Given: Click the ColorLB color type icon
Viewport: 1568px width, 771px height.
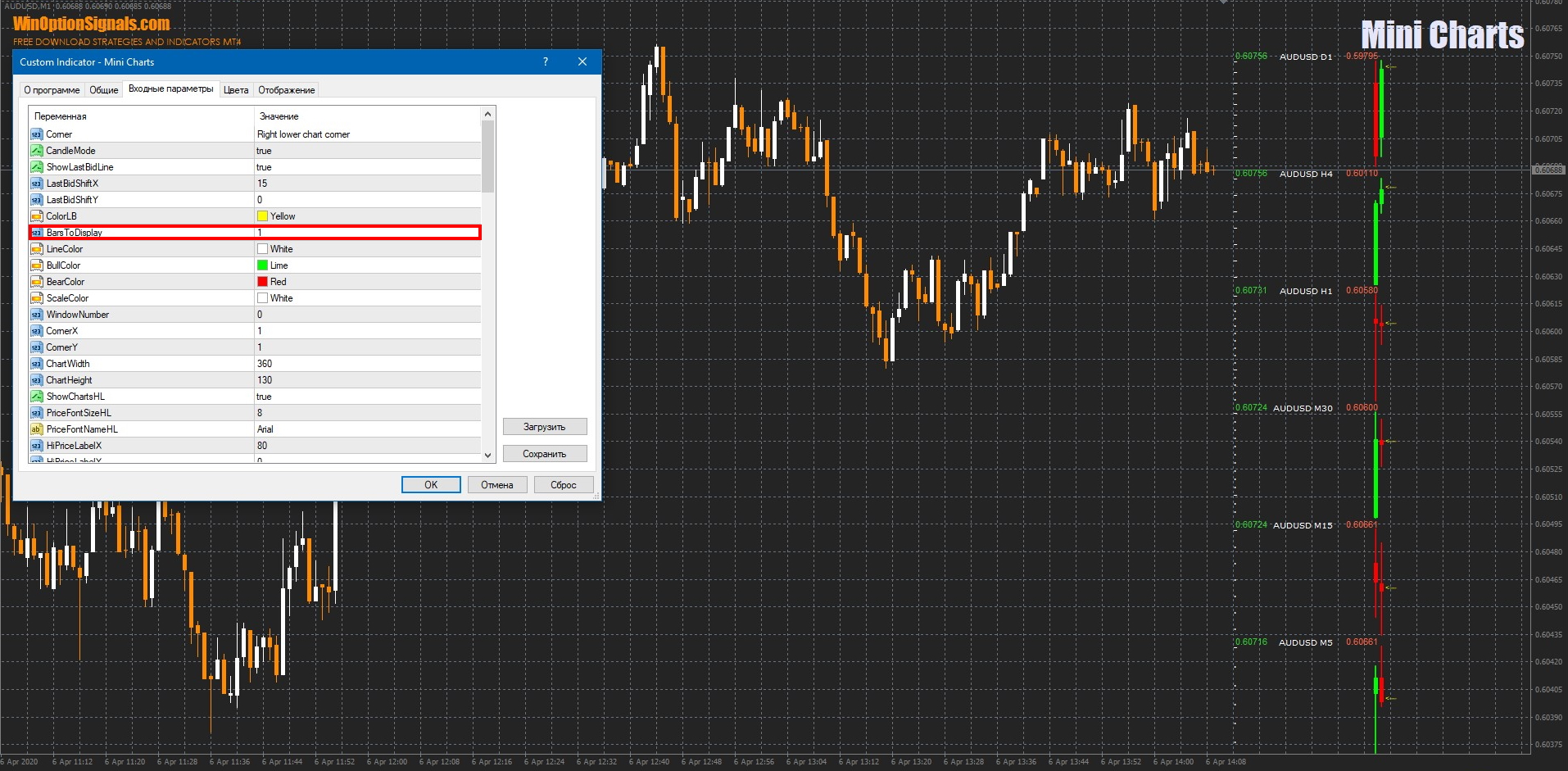Looking at the screenshot, I should click(x=36, y=216).
